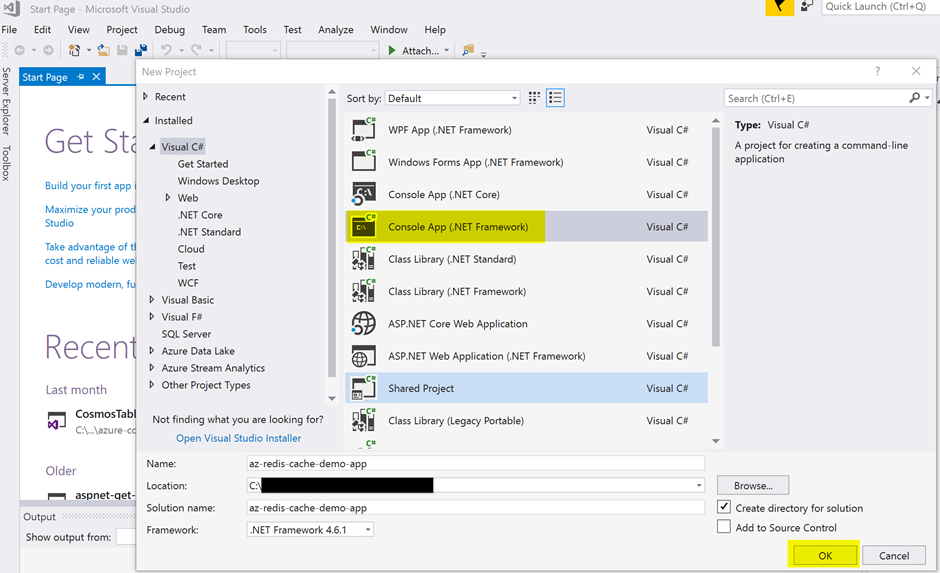940x573 pixels.
Task: Switch template view to small icons grid
Action: tap(534, 98)
